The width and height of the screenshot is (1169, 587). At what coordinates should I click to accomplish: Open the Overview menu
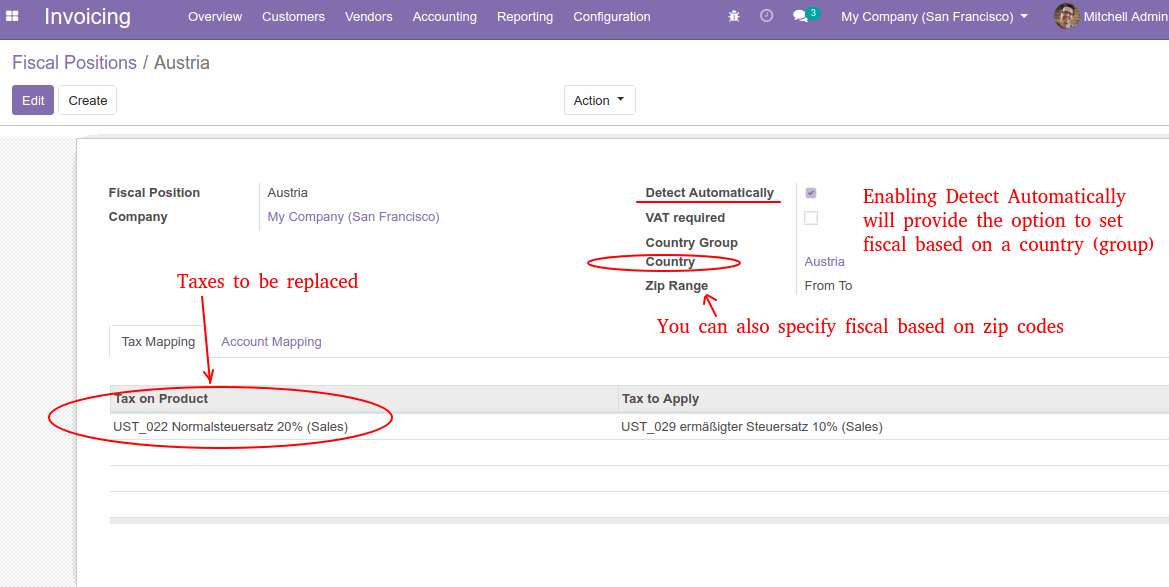pos(215,16)
